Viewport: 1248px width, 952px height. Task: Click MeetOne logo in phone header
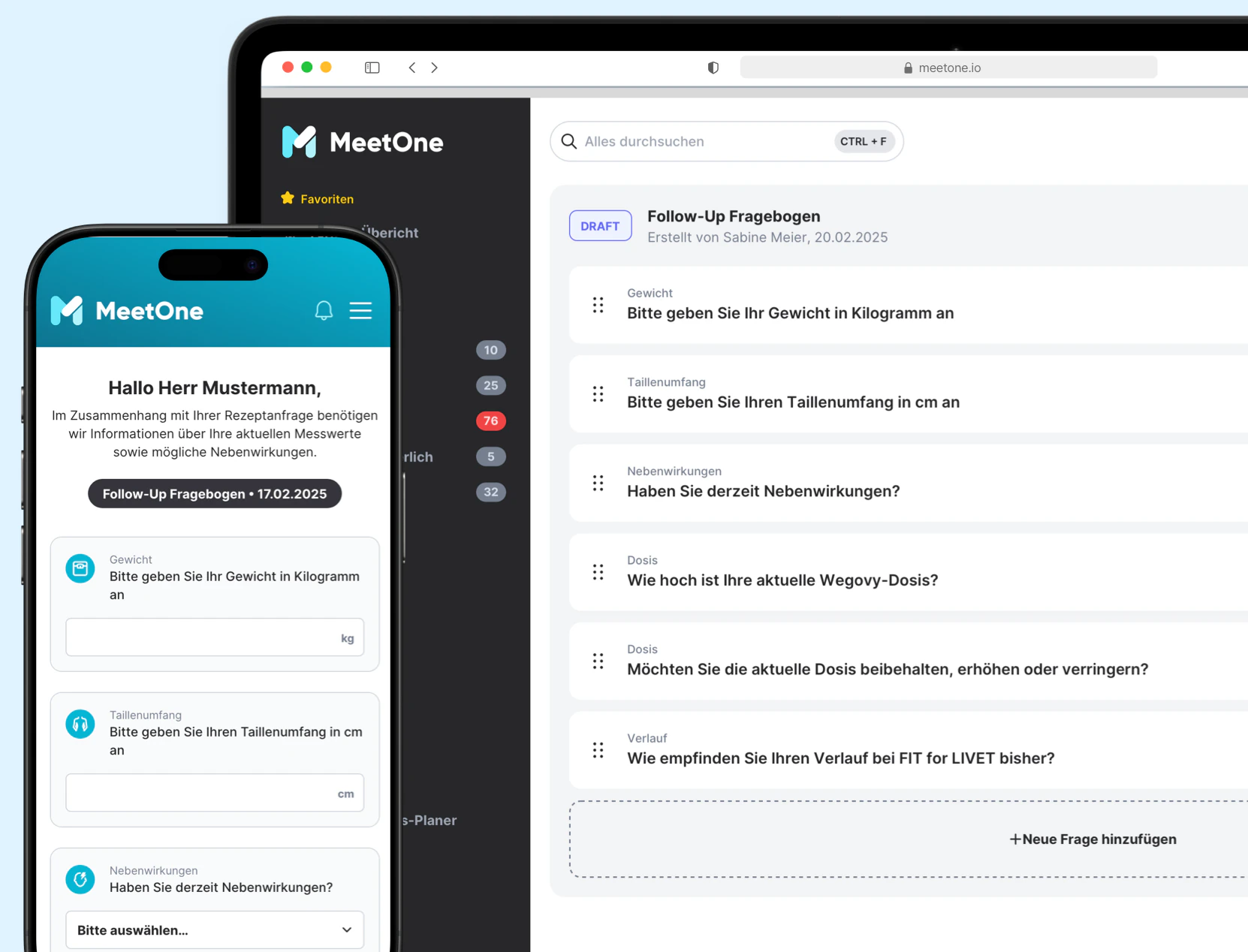pyautogui.click(x=127, y=311)
